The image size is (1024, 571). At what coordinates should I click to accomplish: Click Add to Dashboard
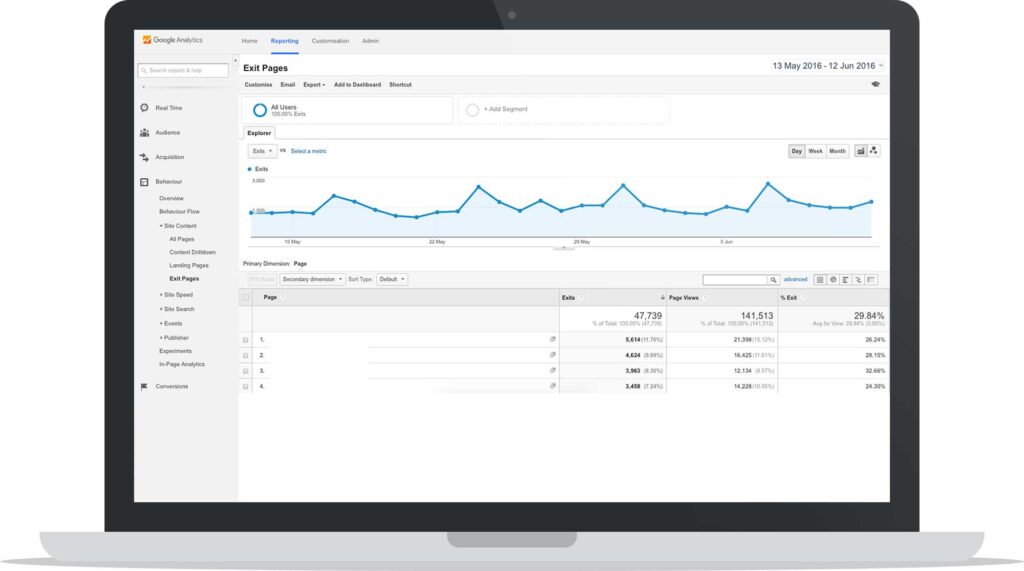[357, 84]
